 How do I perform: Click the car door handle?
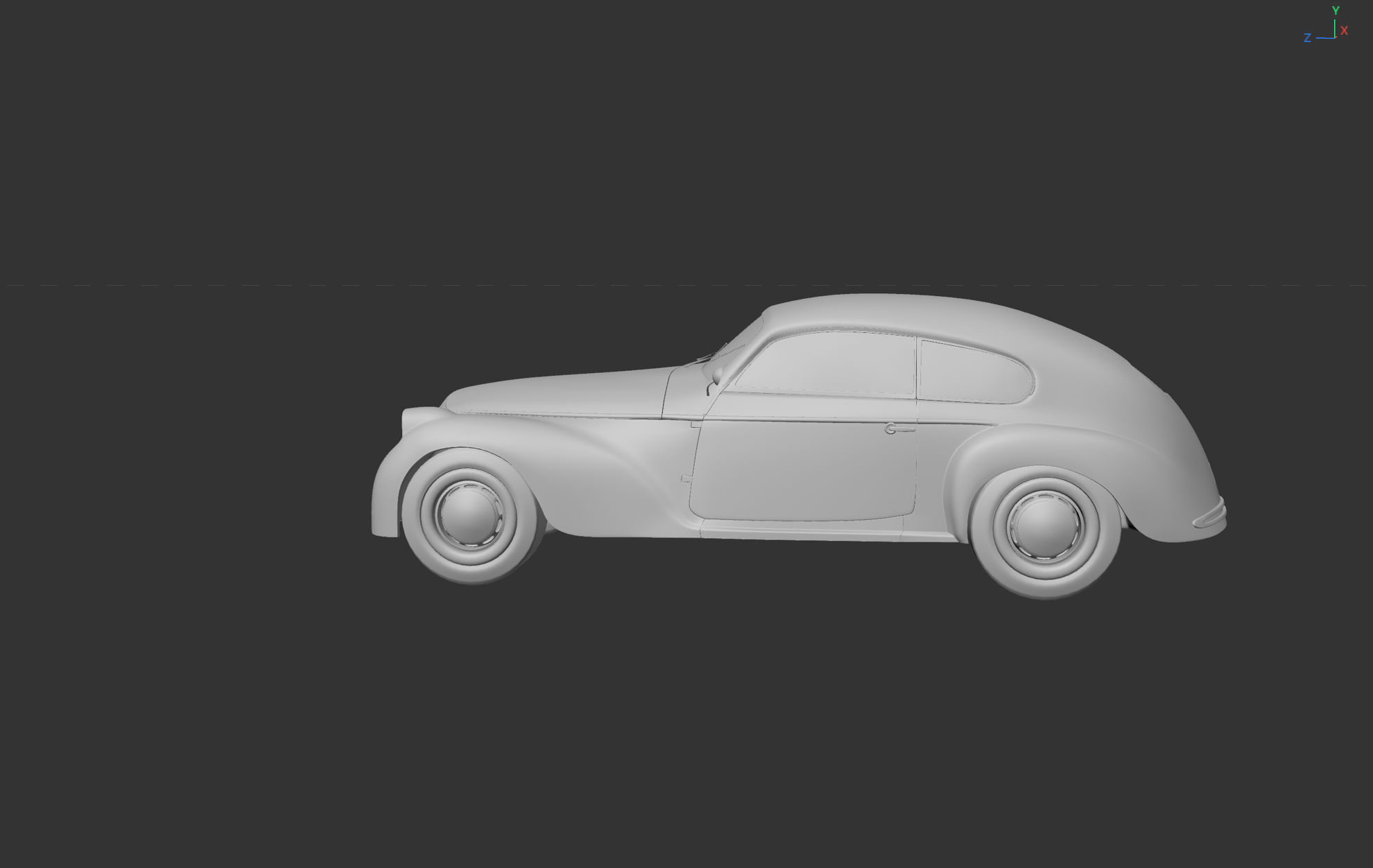899,429
